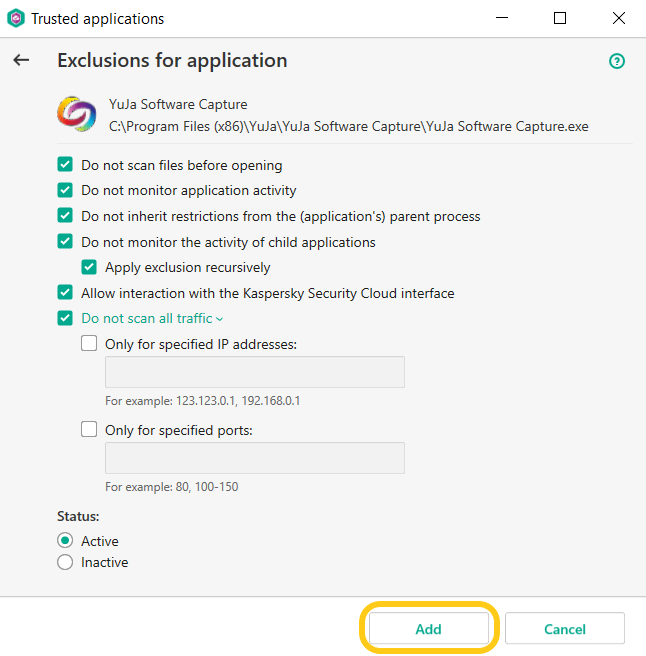This screenshot has width=646, height=656.
Task: Go back using the left arrow
Action: (x=21, y=60)
